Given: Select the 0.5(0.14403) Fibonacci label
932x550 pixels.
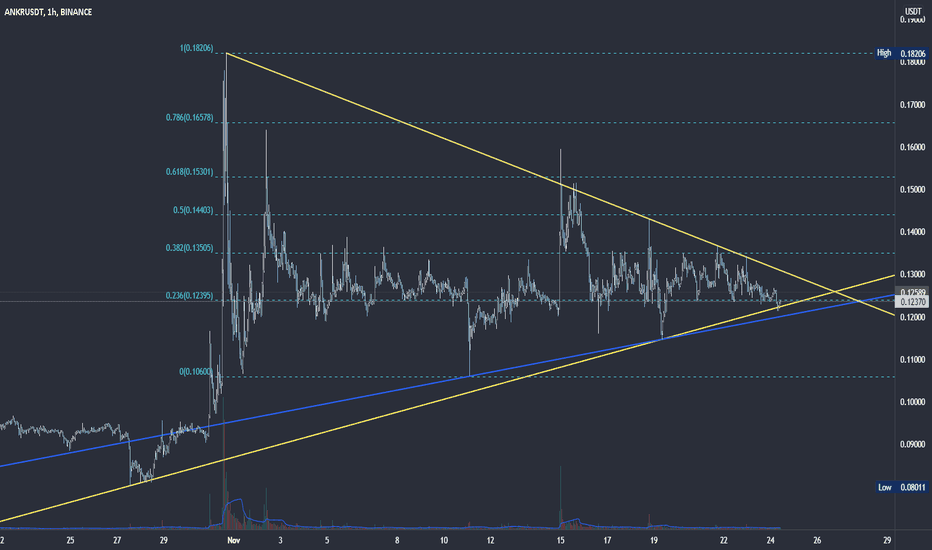Looking at the screenshot, I should coord(193,210).
